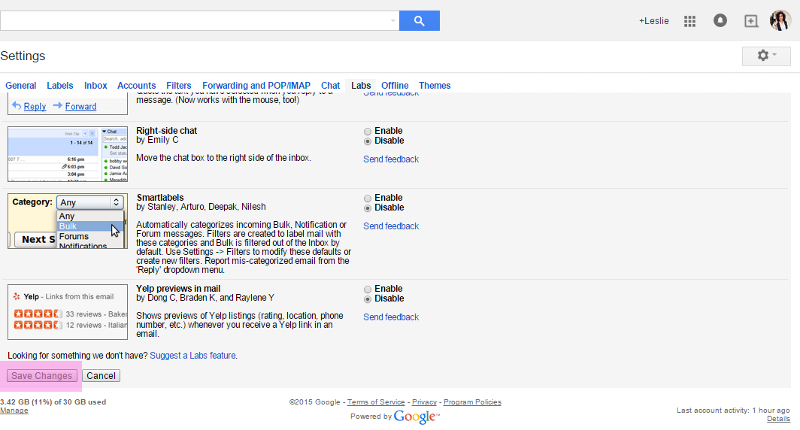This screenshot has width=800, height=430.
Task: Open the Google apps grid icon
Action: (690, 21)
